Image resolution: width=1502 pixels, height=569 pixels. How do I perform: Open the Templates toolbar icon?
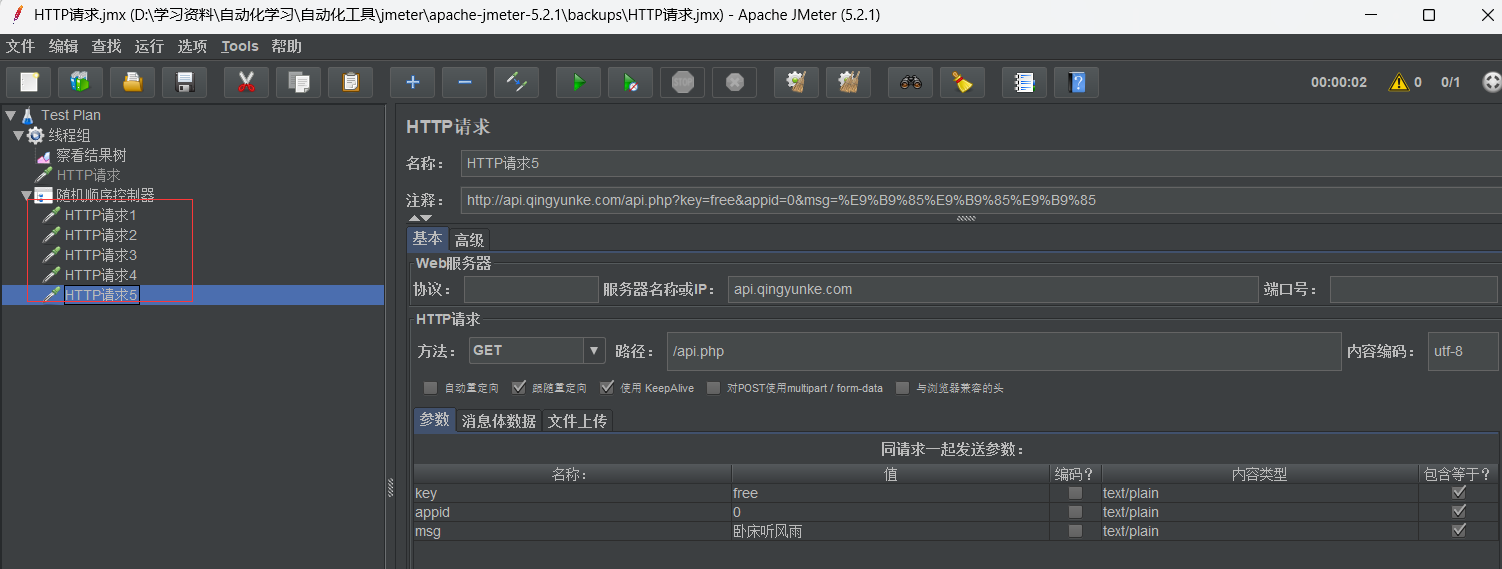coord(81,82)
